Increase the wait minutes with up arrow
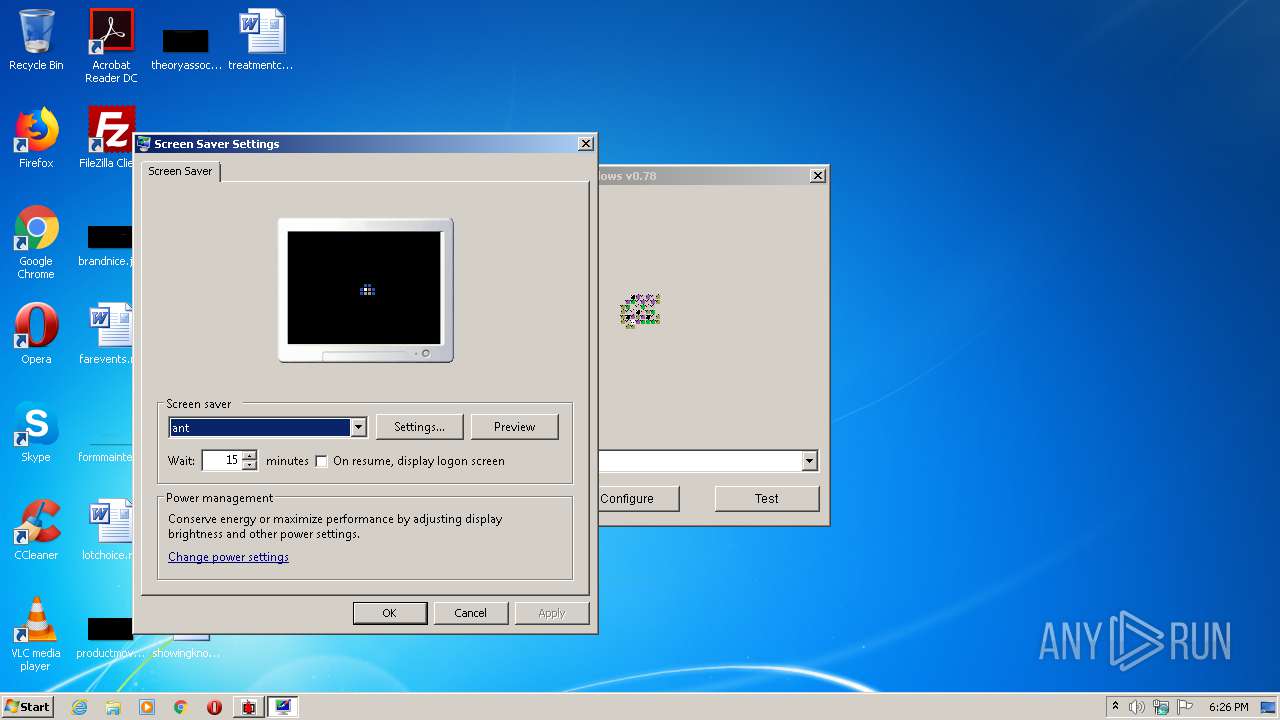This screenshot has height=720, width=1280. 250,455
